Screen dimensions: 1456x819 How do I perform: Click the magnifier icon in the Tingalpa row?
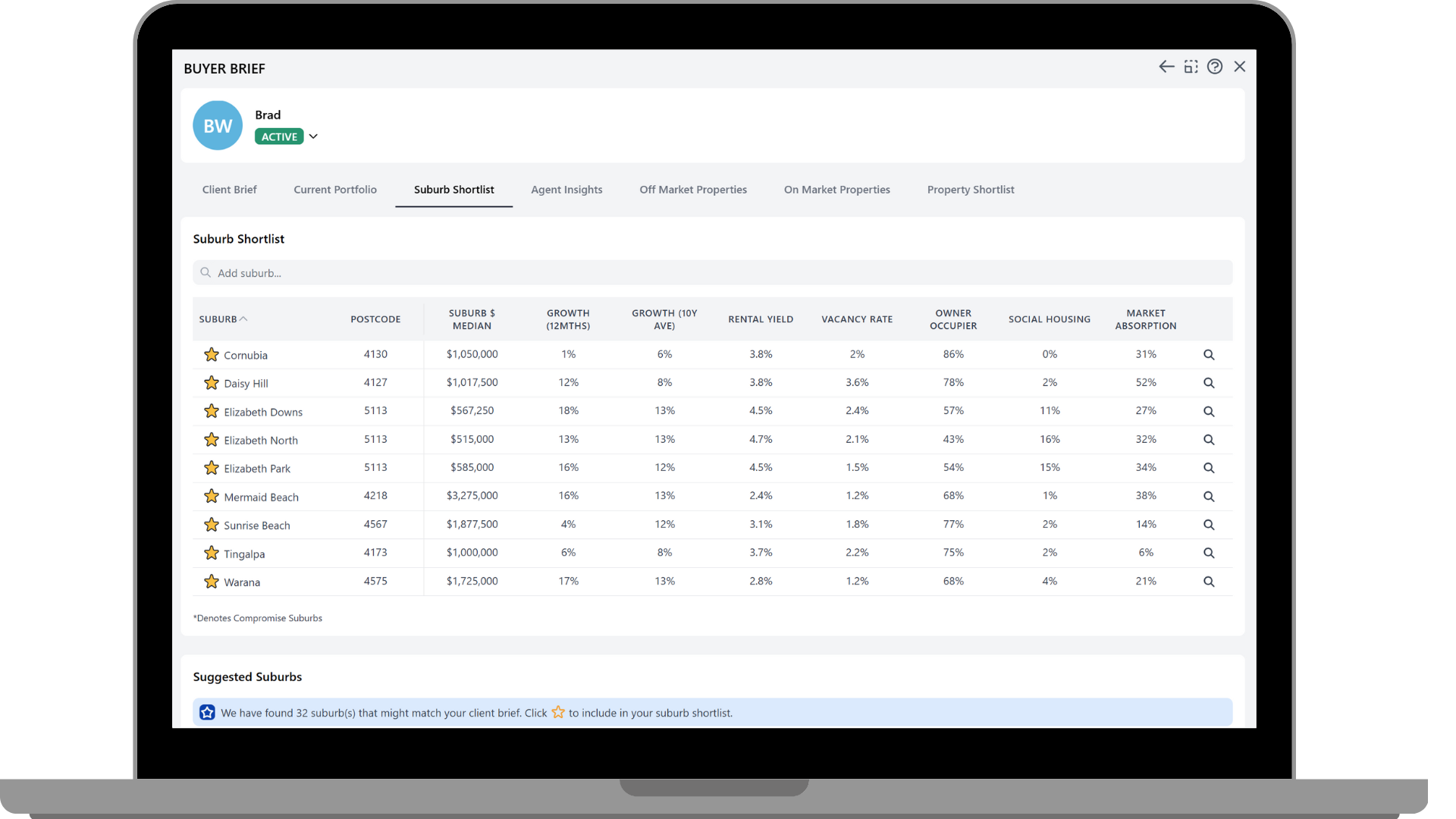pos(1209,554)
